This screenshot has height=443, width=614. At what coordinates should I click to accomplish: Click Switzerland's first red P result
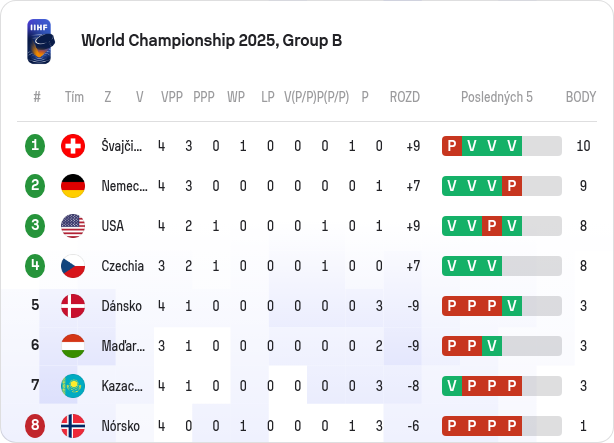point(452,146)
